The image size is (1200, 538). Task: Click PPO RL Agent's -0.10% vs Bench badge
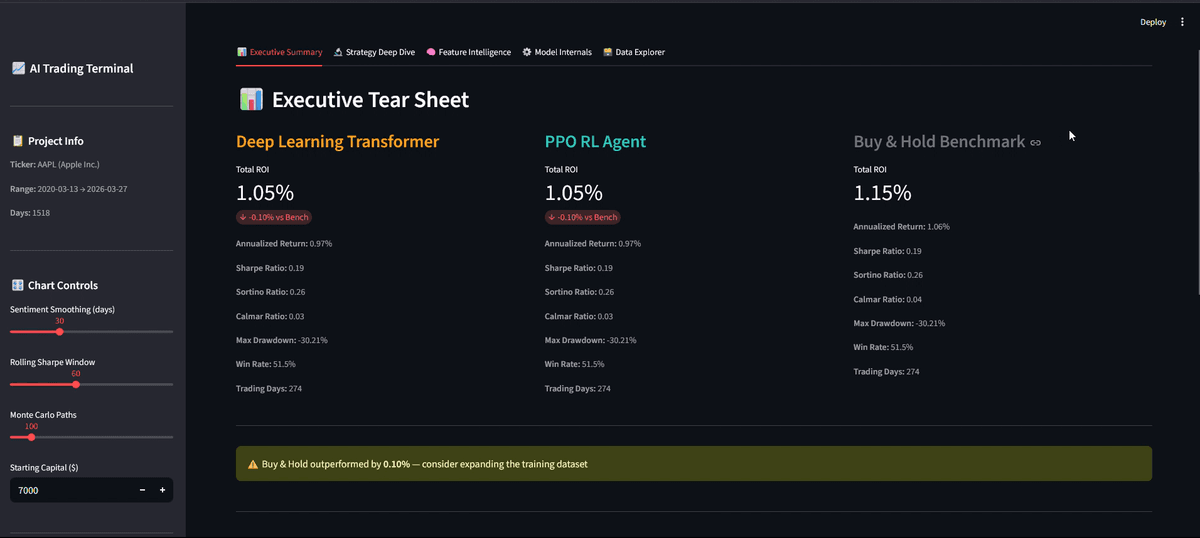click(582, 217)
